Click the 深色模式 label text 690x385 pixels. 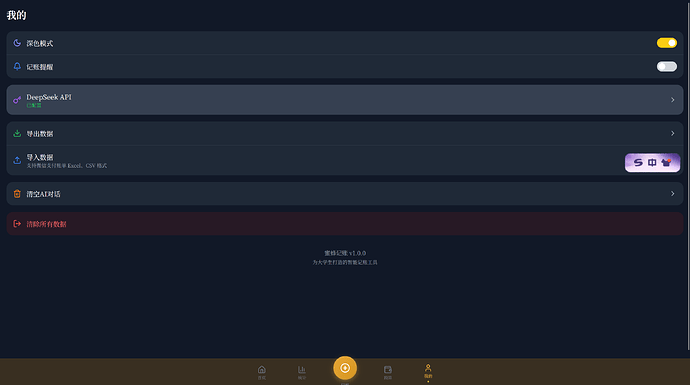click(x=40, y=43)
